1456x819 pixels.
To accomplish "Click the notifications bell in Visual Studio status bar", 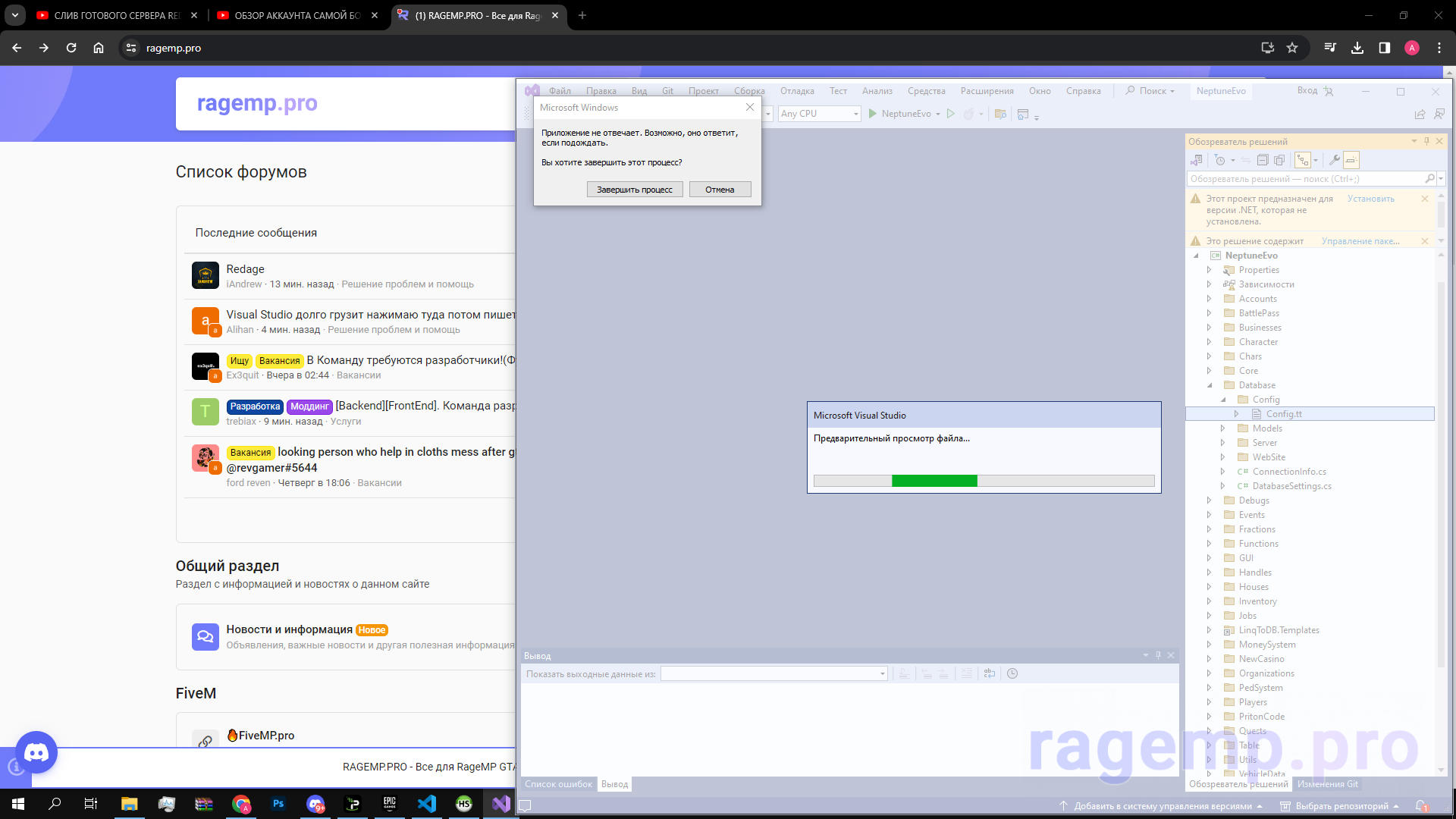I will click(x=1421, y=806).
